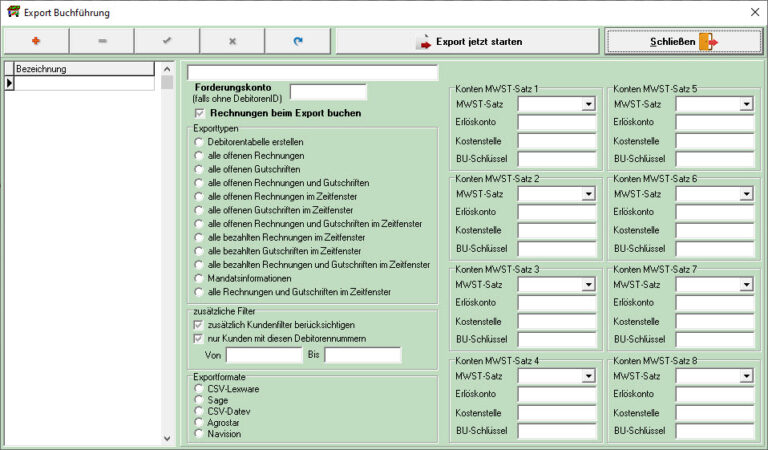Click Kostenstelle field in Konten MWST-Satz 3

coord(557,322)
